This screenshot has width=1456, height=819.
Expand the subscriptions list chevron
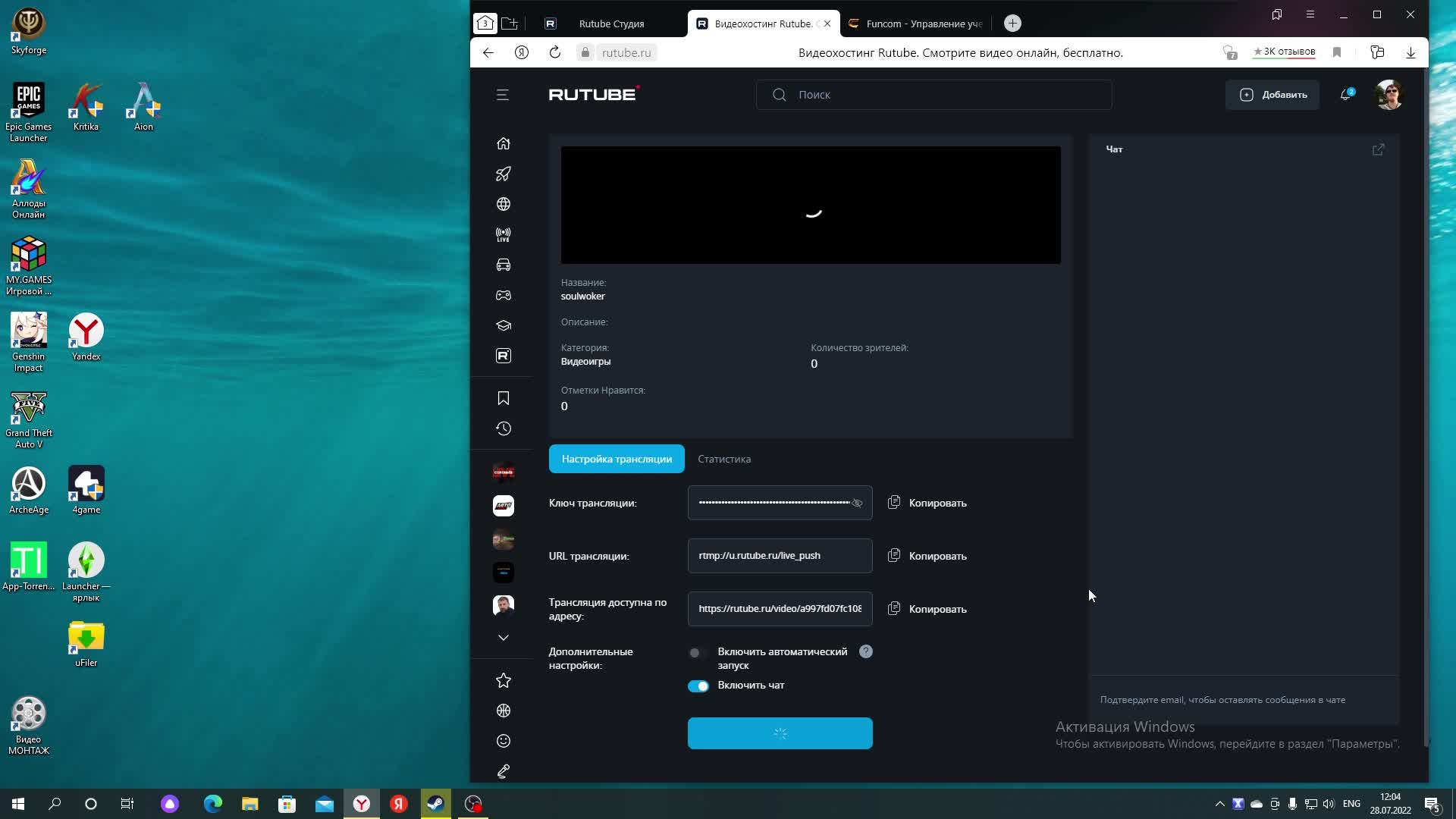click(x=503, y=638)
